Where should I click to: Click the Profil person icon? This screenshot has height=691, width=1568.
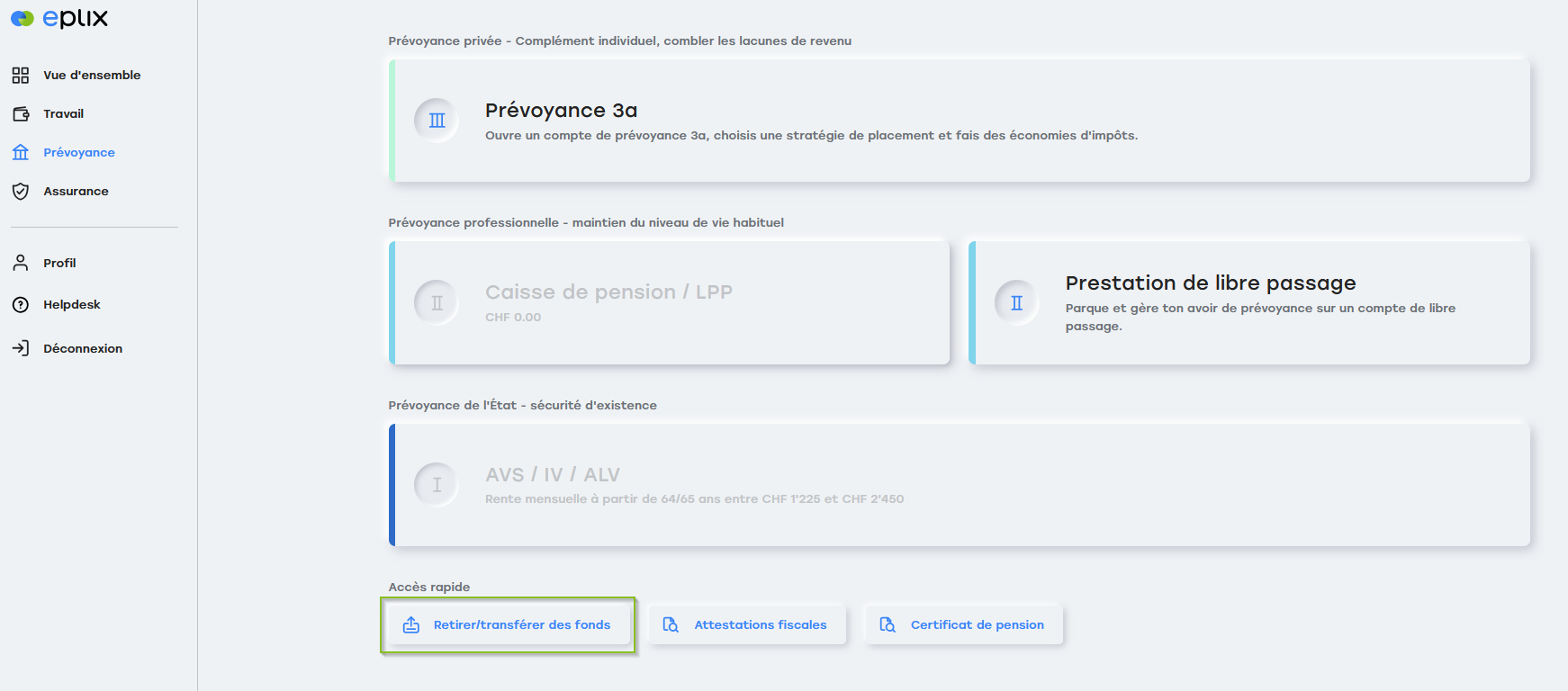pyautogui.click(x=21, y=263)
